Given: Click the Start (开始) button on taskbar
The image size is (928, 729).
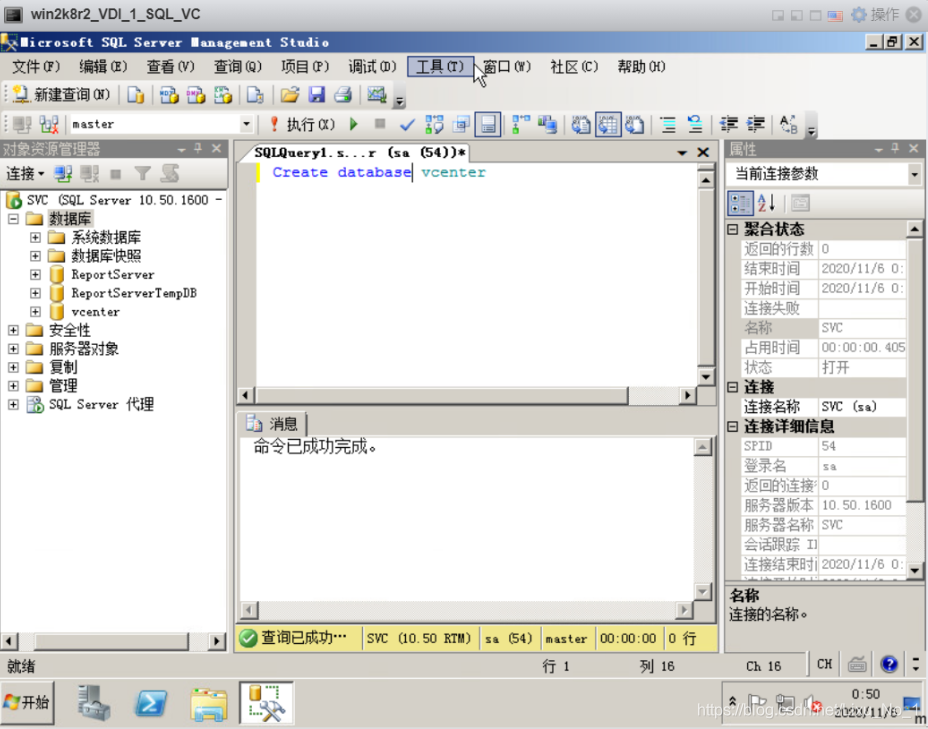Looking at the screenshot, I should (x=28, y=702).
